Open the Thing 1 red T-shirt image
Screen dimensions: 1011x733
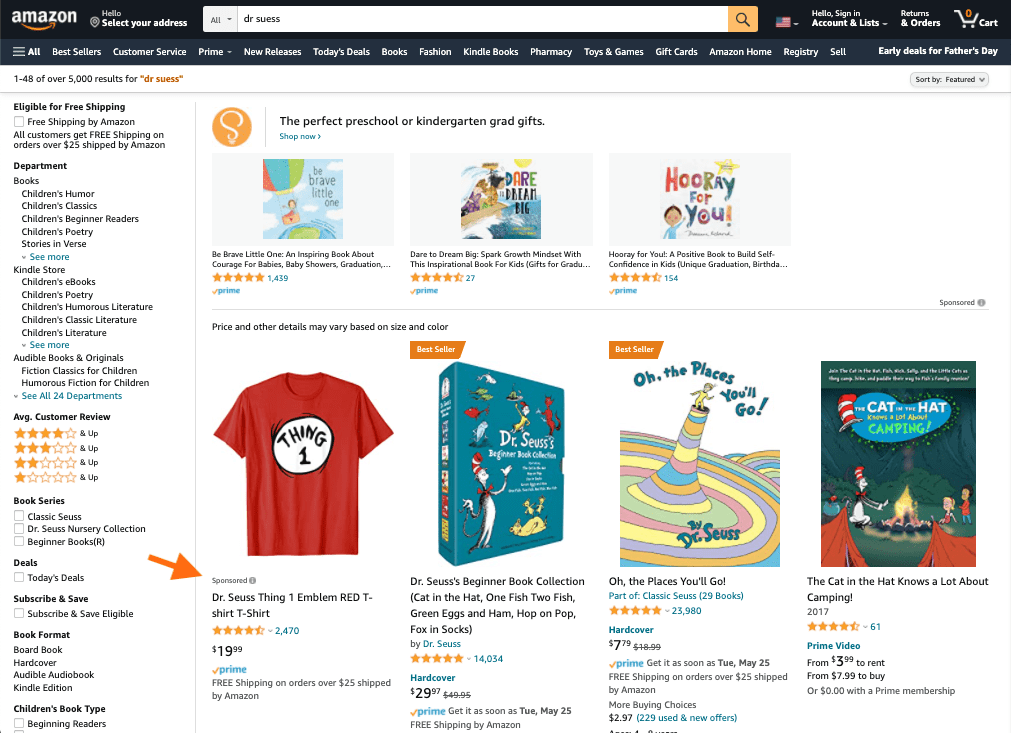click(303, 460)
